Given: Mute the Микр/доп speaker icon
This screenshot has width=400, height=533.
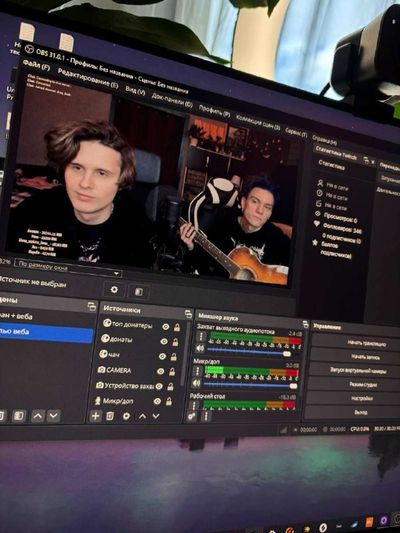Looking at the screenshot, I should point(197,383).
